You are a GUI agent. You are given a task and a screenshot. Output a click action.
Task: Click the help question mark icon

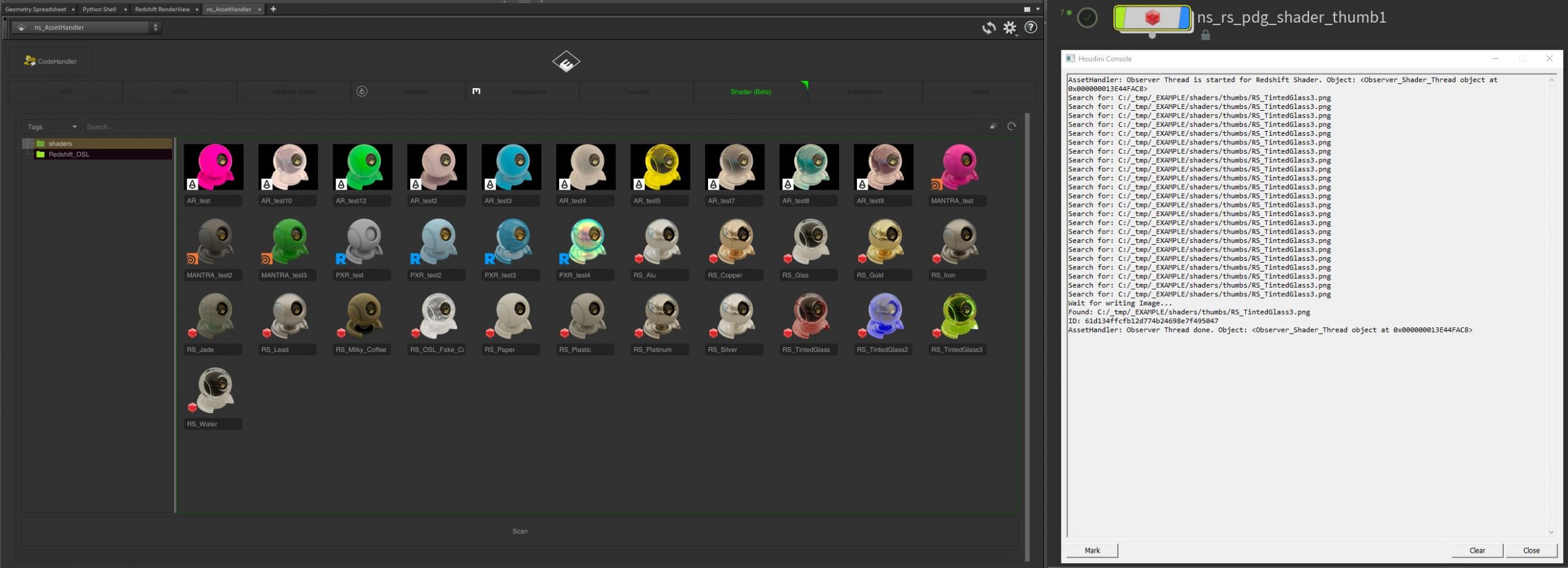[x=1031, y=28]
